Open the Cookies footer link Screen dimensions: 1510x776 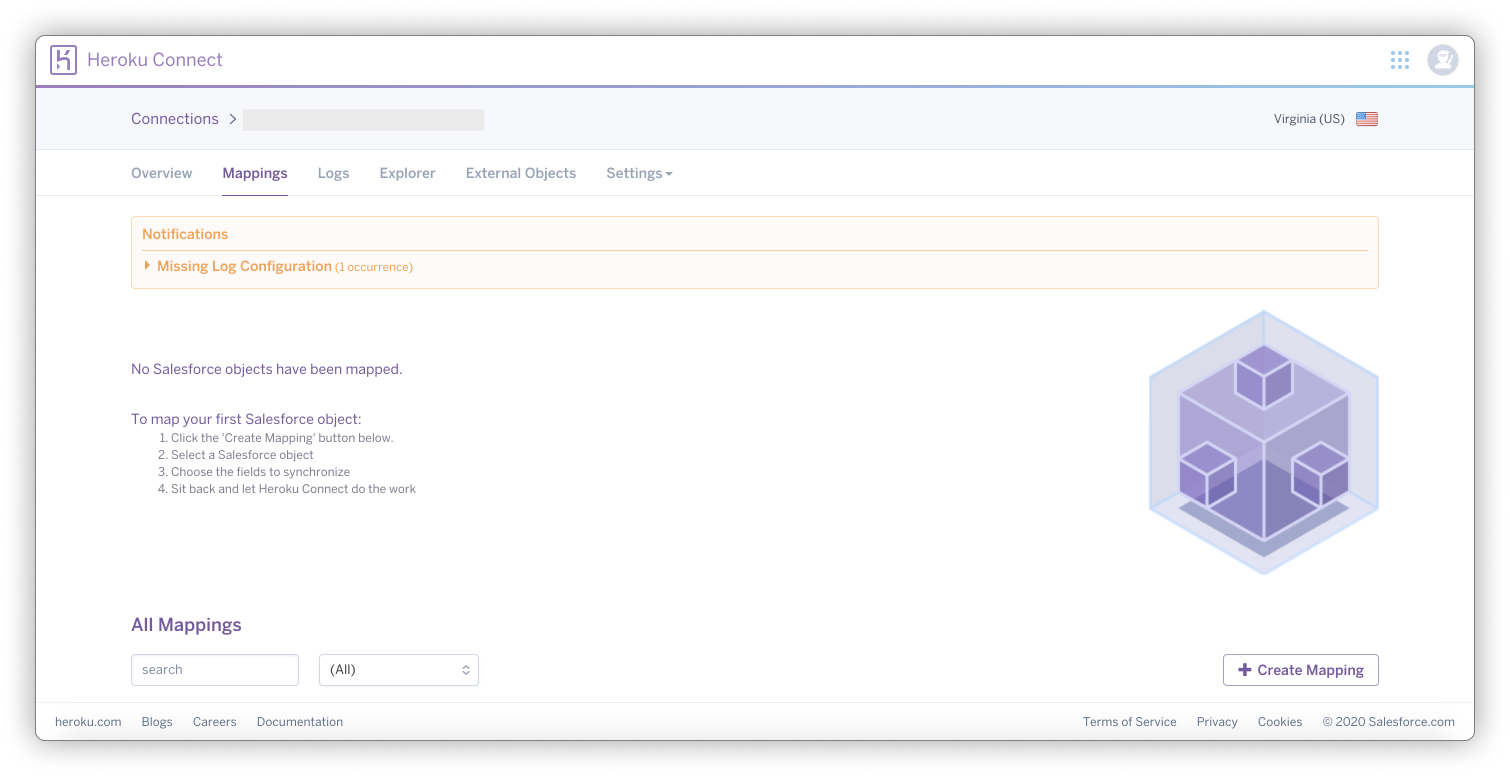(1280, 722)
